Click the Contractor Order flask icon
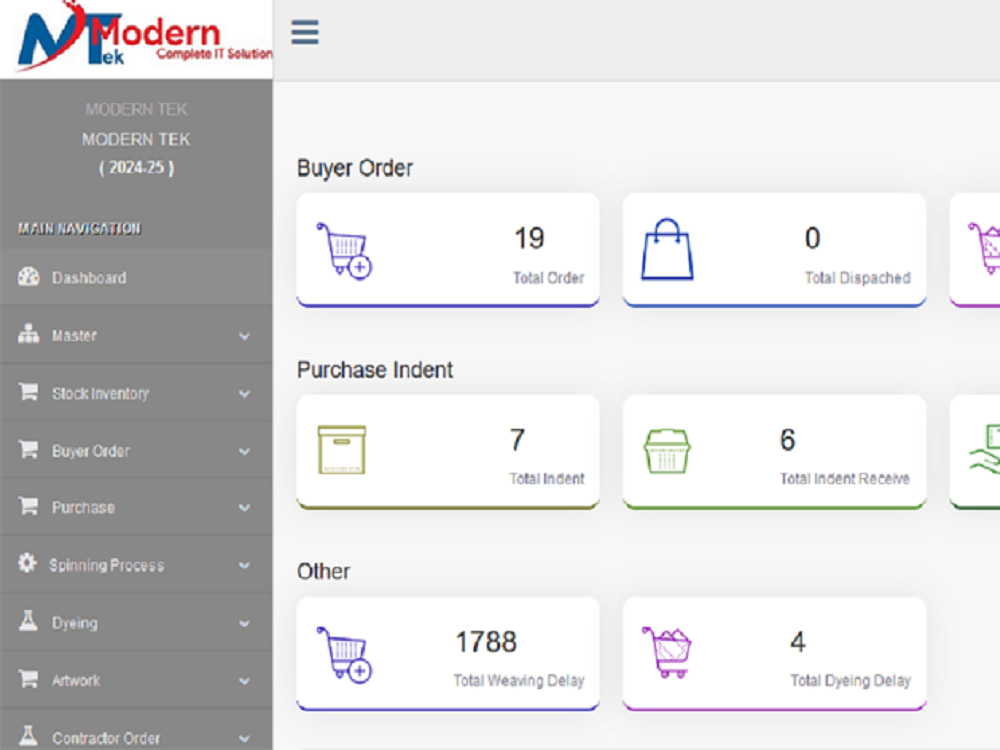This screenshot has width=1000, height=750. (28, 735)
